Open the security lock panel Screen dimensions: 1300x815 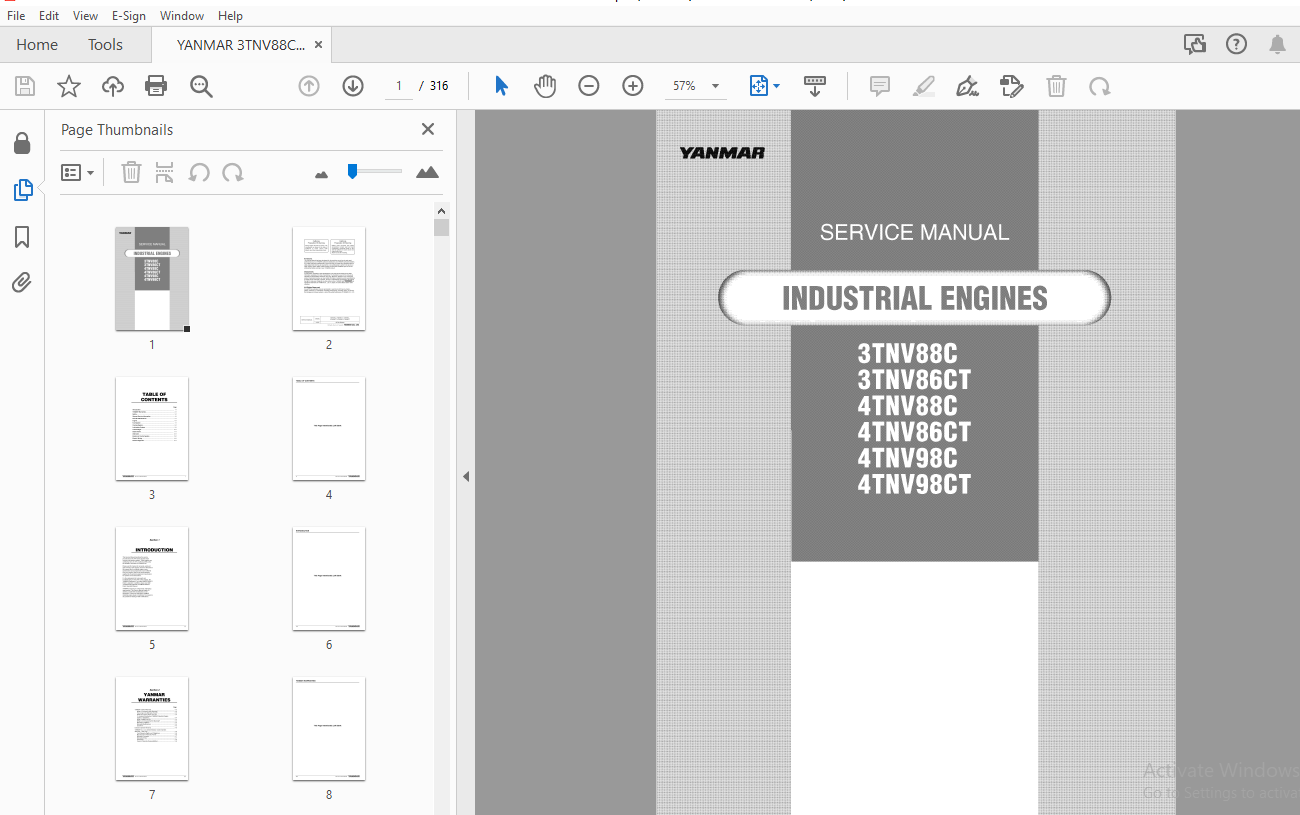pyautogui.click(x=22, y=144)
